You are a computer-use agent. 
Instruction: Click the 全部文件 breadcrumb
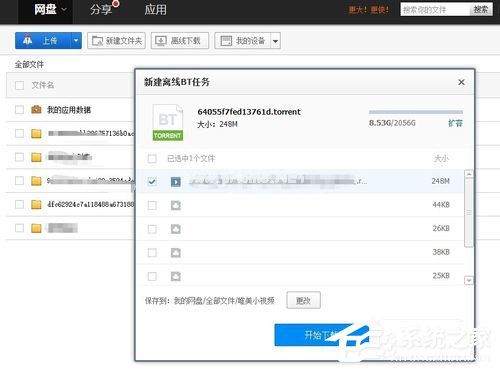(29, 64)
